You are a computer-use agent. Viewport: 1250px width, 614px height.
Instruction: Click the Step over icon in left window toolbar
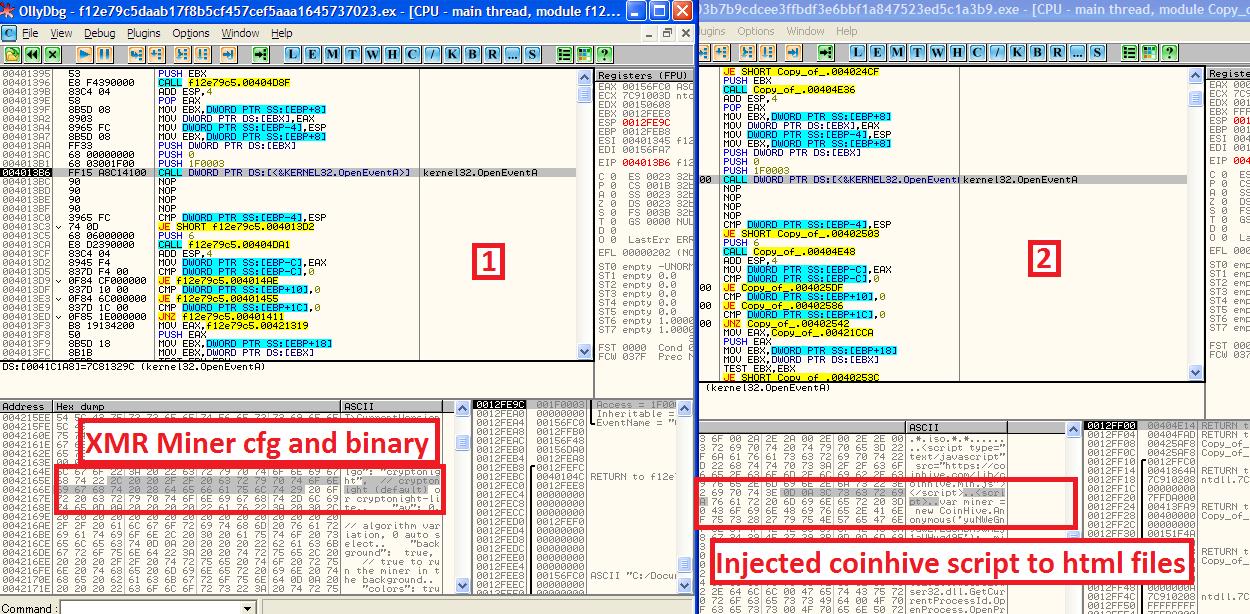pos(156,53)
